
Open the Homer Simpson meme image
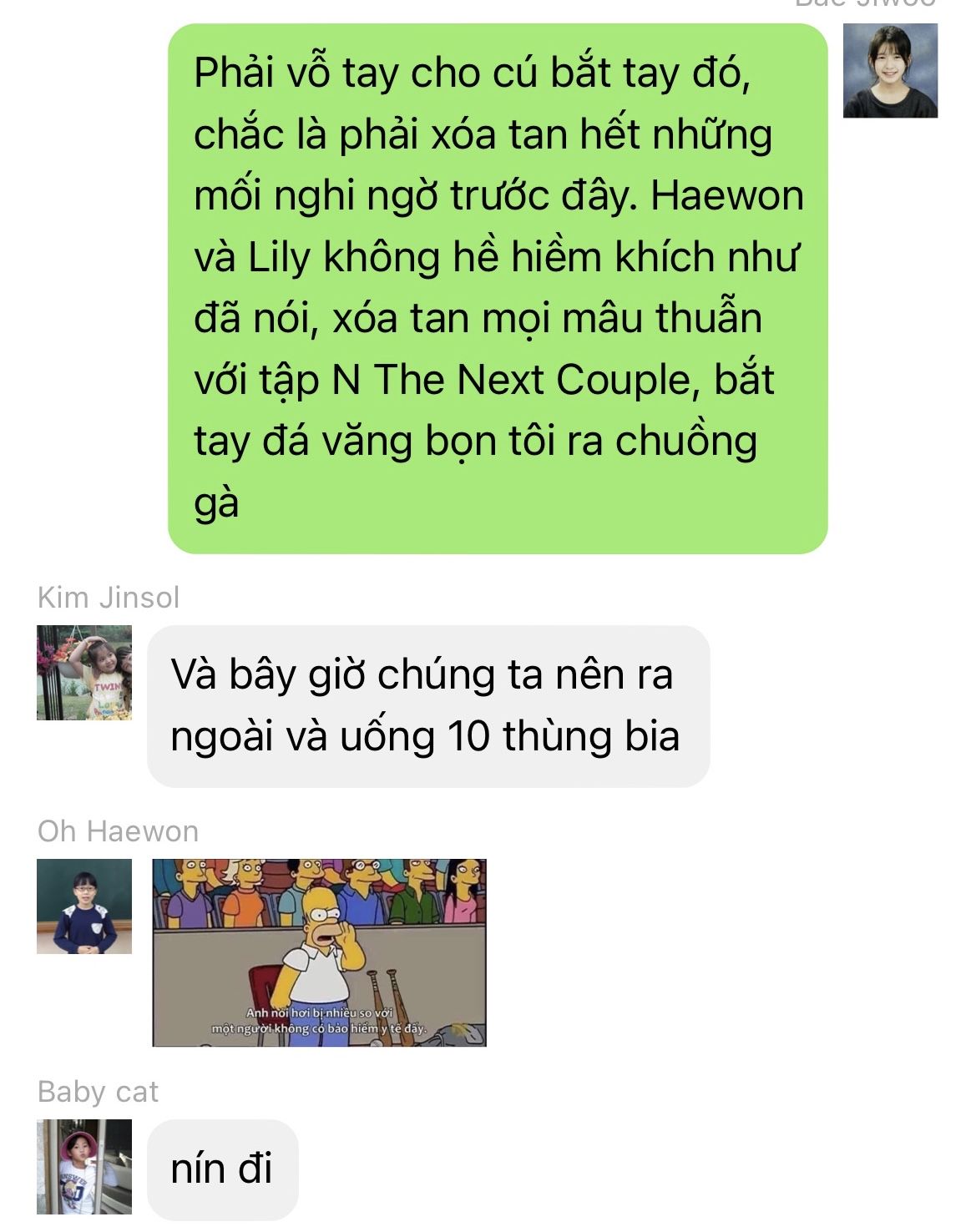(319, 952)
